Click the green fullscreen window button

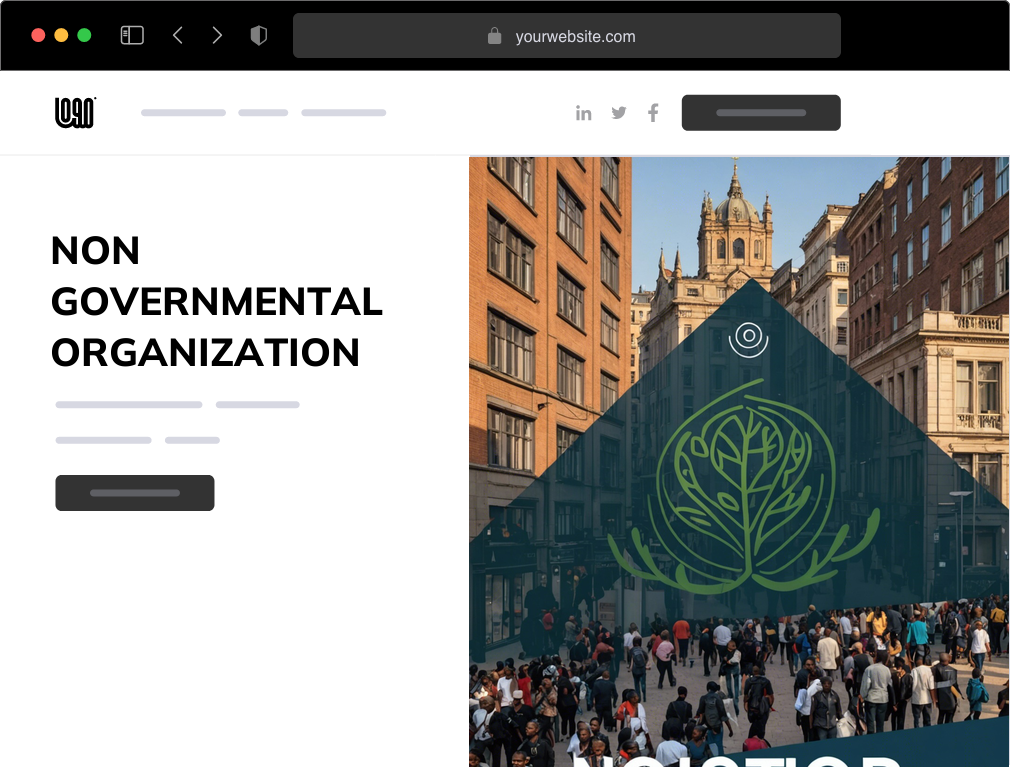coord(84,35)
